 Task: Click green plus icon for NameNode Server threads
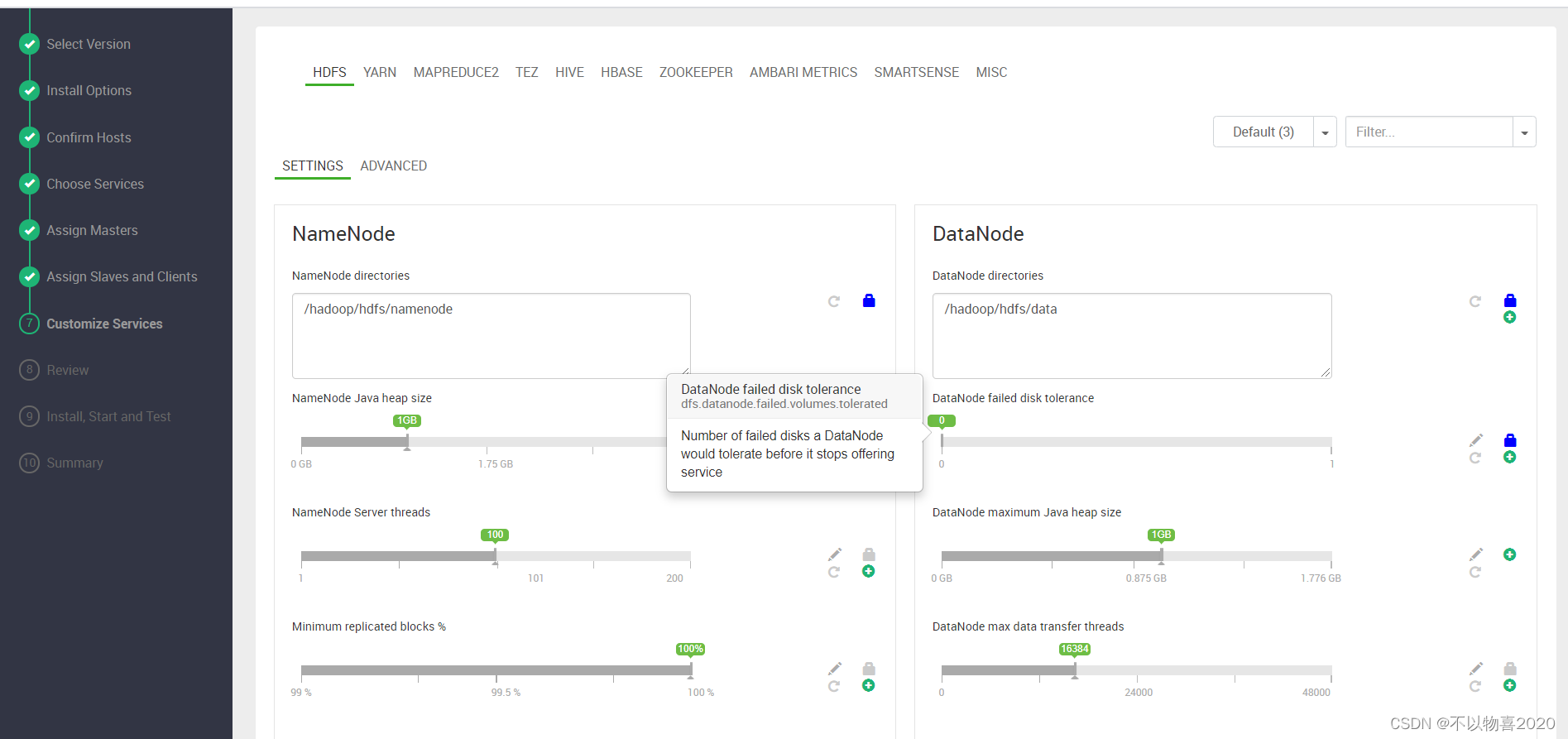tap(869, 571)
